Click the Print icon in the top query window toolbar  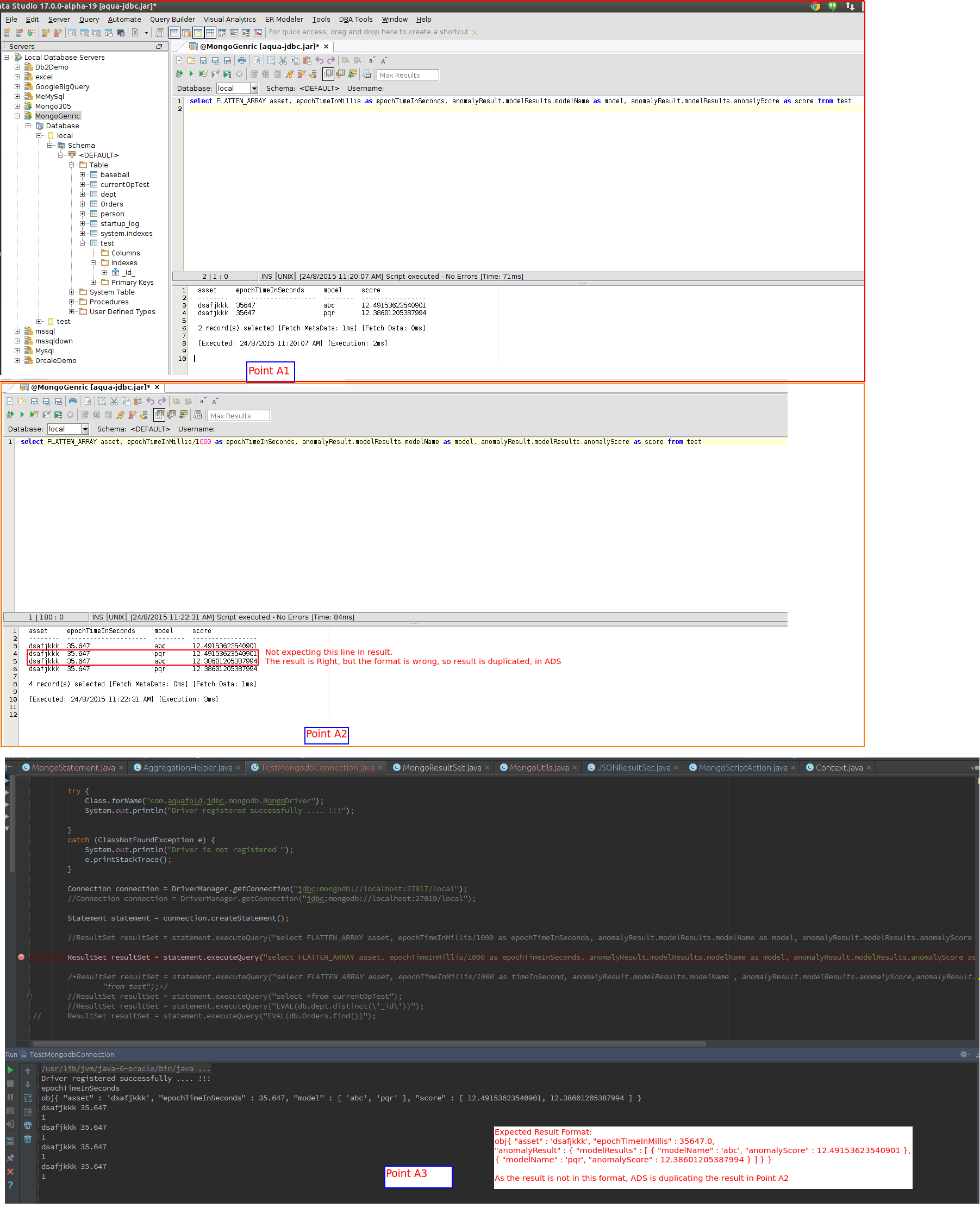242,60
